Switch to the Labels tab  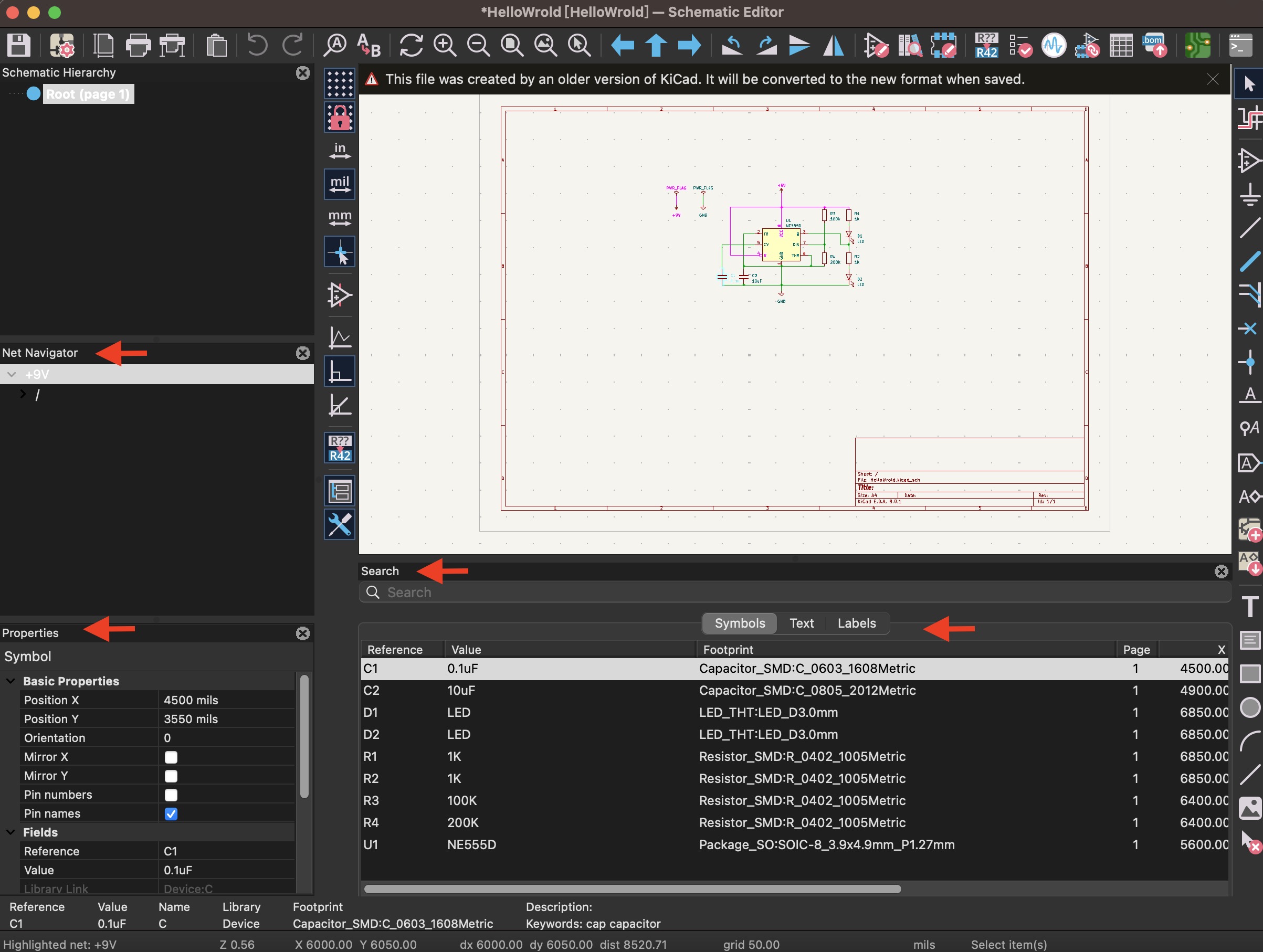[857, 623]
